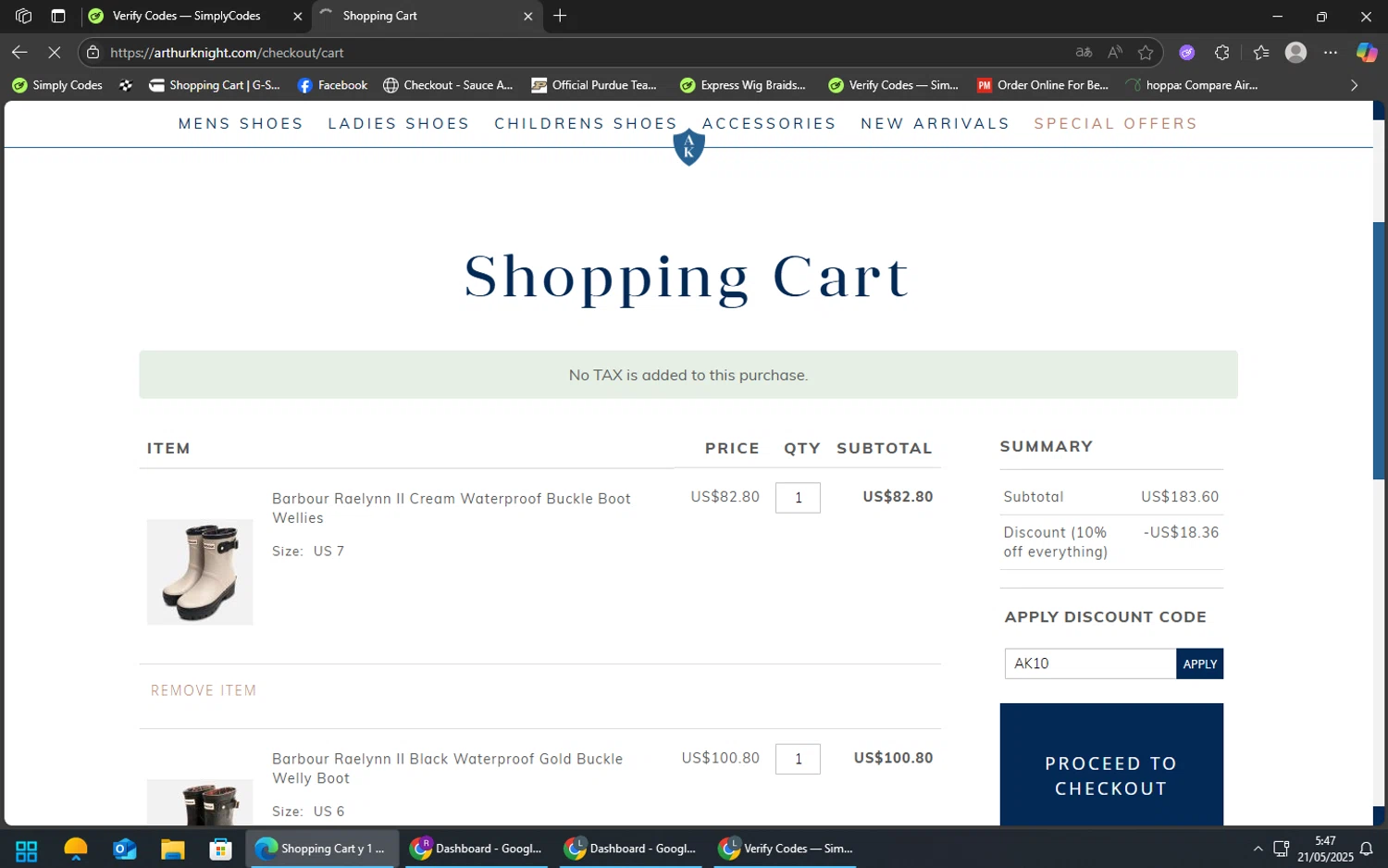Click the Subtotal value US$183.60
1388x868 pixels.
tap(1180, 497)
